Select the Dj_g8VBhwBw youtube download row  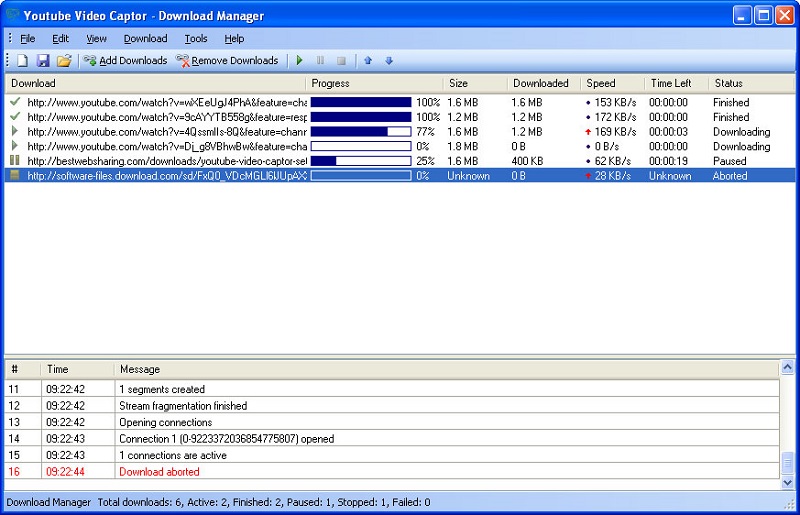400,146
